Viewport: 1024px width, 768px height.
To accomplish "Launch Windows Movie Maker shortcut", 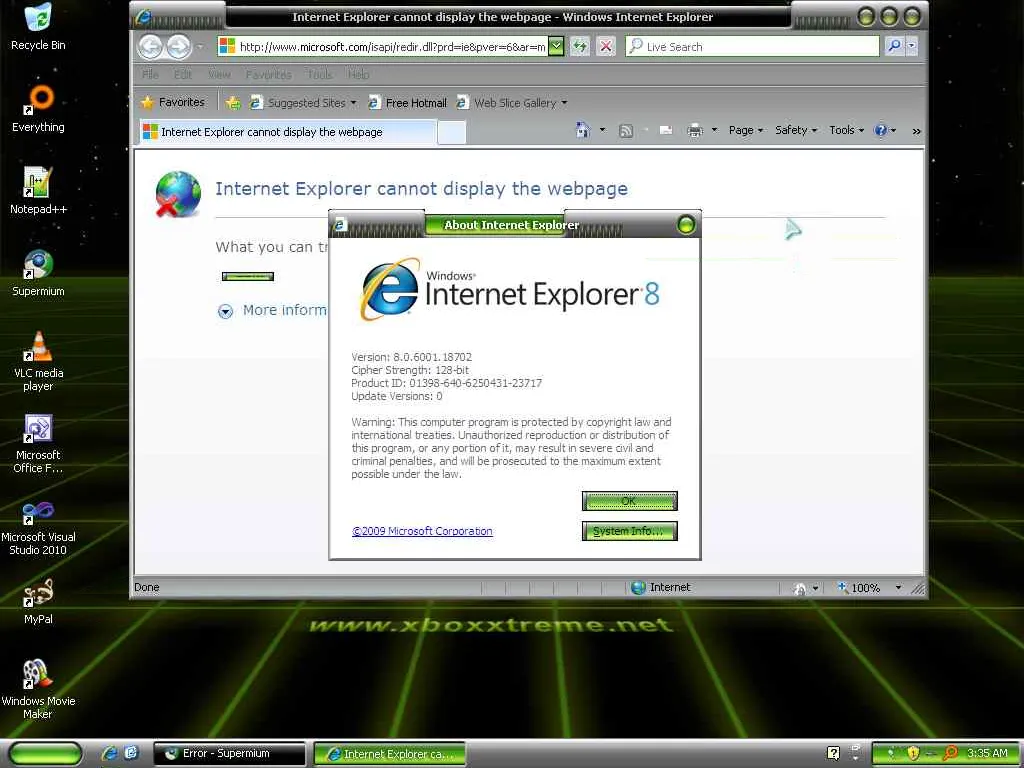I will click(38, 690).
